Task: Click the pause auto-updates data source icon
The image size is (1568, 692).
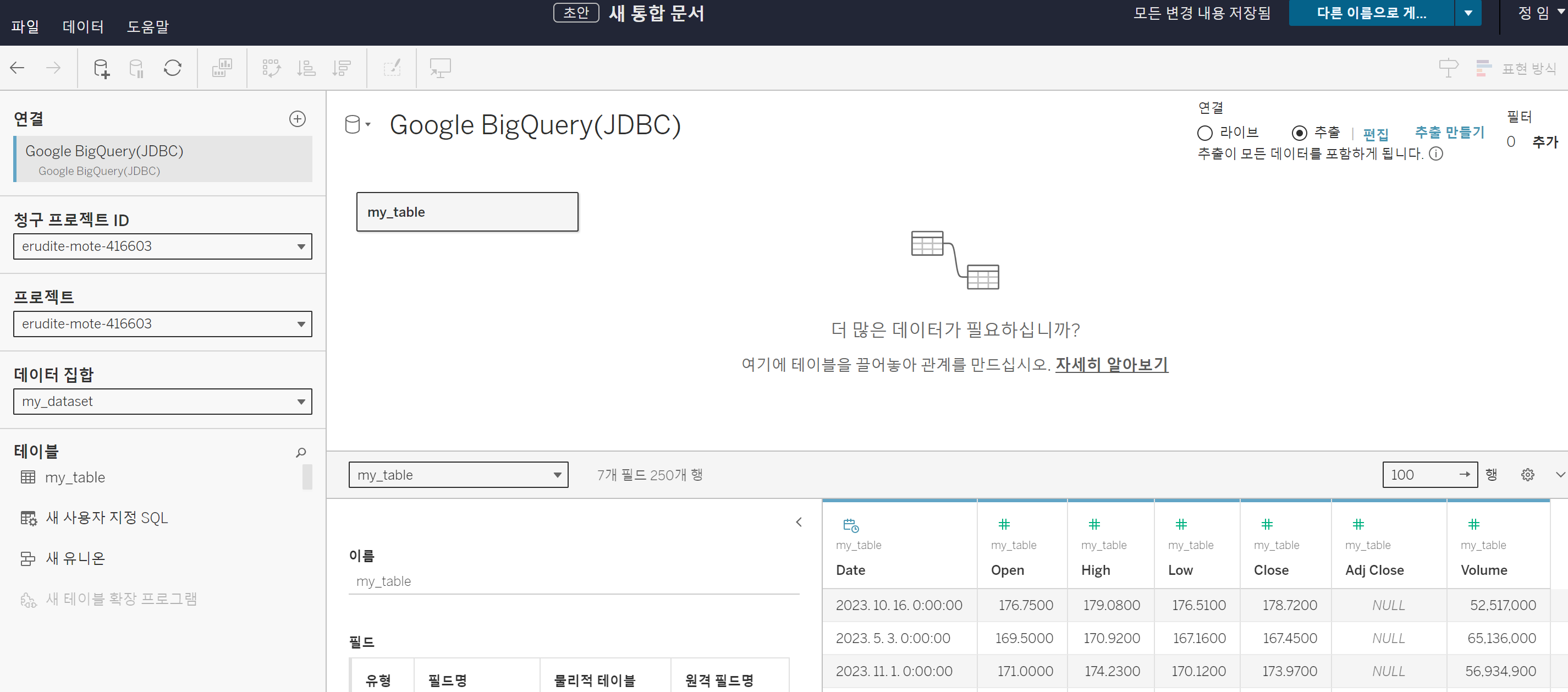Action: [136, 68]
